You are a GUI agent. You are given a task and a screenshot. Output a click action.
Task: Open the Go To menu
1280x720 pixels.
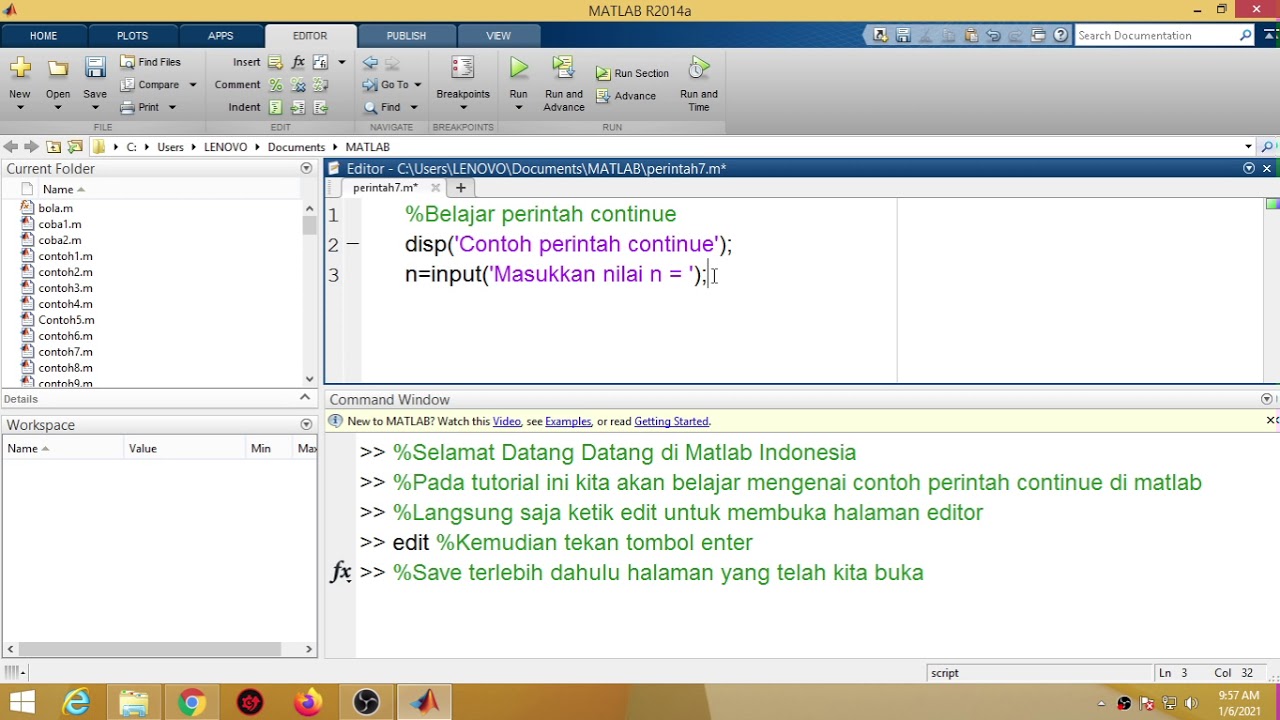click(392, 85)
